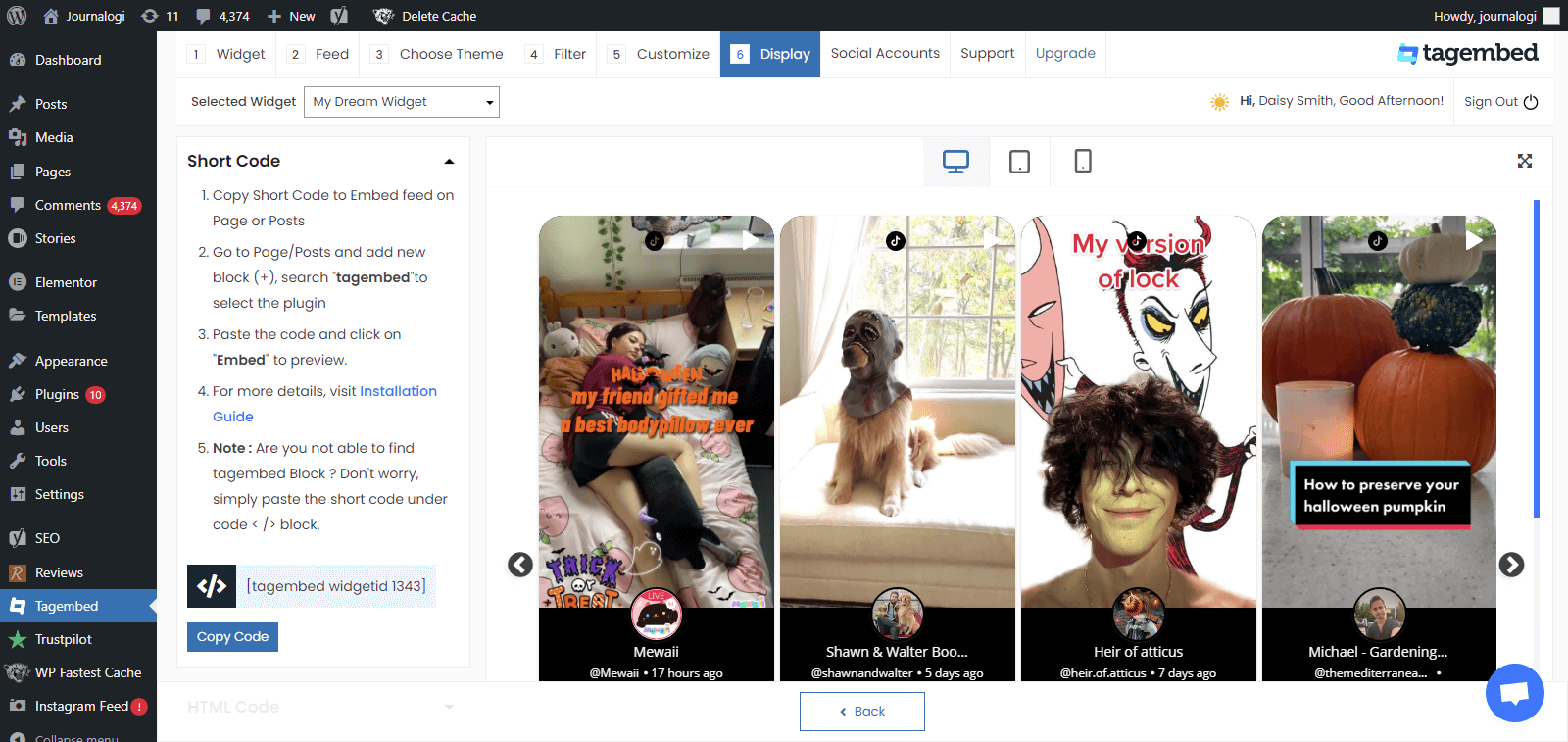Viewport: 1568px width, 742px height.
Task: Open Howdy, journalogi account menu
Action: coord(1495,16)
